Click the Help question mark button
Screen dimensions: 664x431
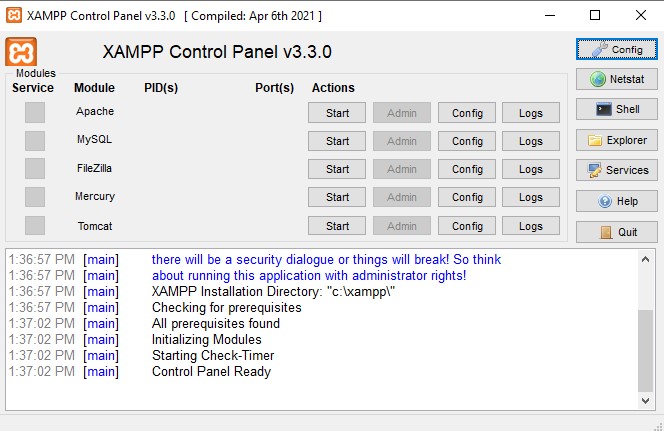[x=615, y=201]
